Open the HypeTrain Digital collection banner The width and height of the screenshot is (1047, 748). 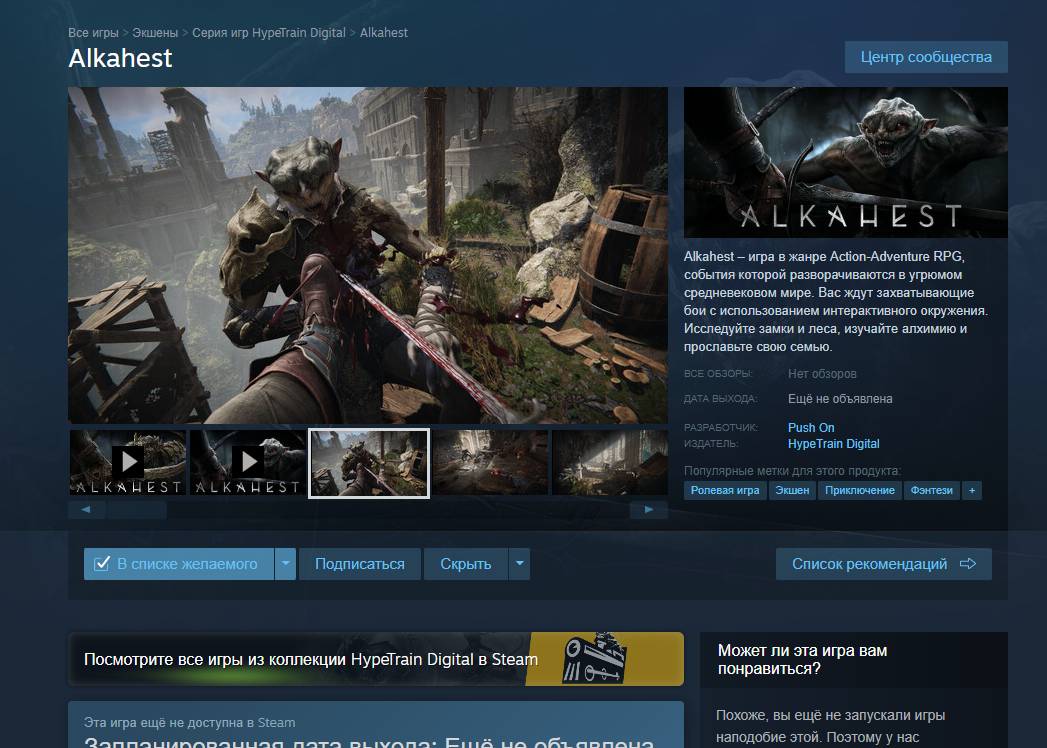[376, 659]
